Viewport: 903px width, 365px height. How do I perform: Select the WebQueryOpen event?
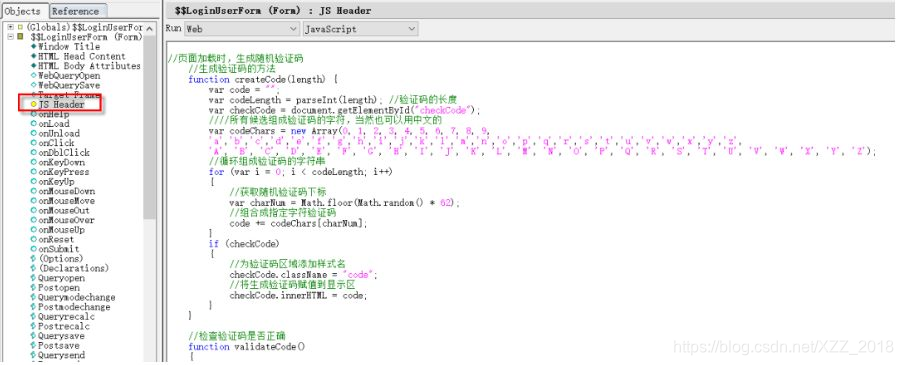point(69,75)
